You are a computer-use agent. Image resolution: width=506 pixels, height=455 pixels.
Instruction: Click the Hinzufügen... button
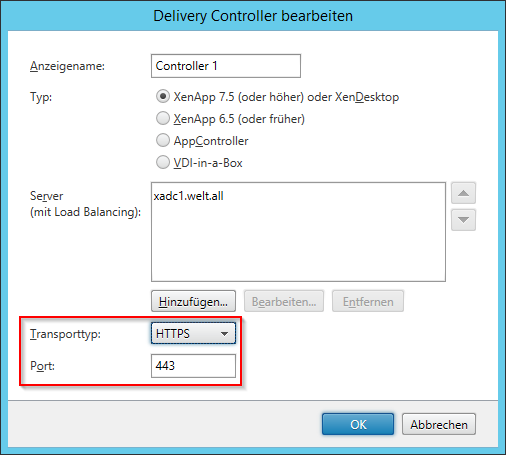(193, 301)
